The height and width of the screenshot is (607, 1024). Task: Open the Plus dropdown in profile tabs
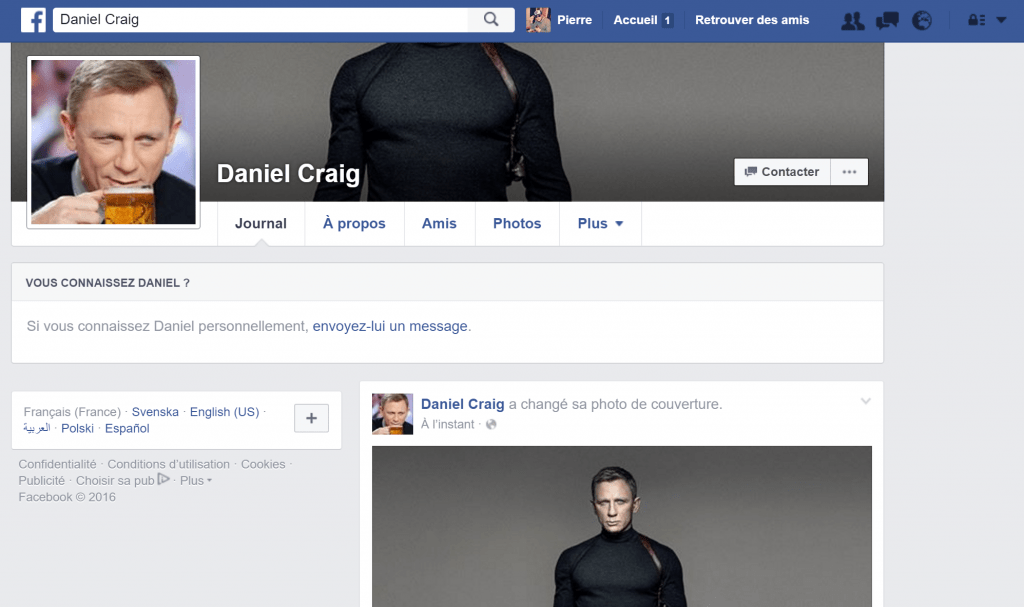pos(600,223)
